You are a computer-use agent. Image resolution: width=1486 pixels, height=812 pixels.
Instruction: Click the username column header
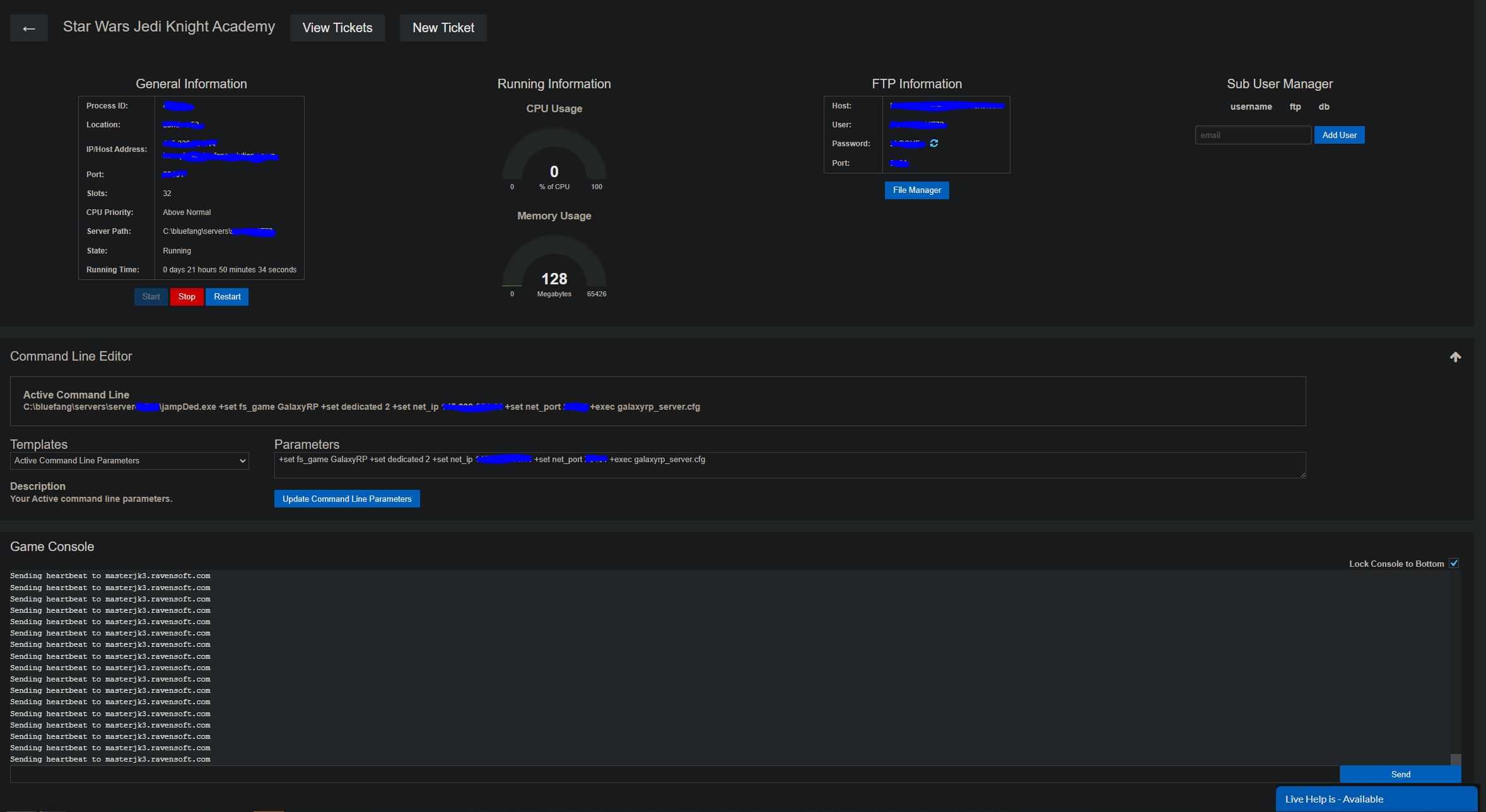click(1251, 107)
